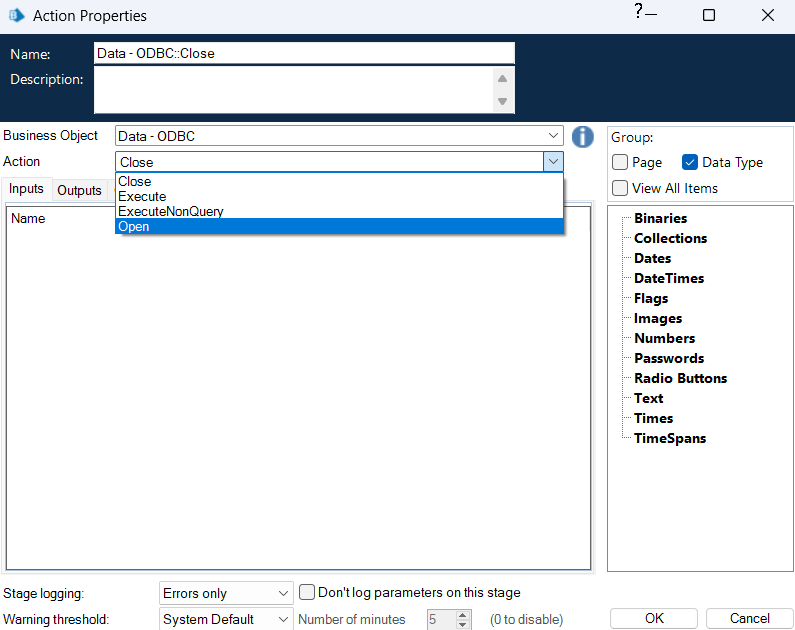Click the blue info icon beside Business Object

coord(582,137)
